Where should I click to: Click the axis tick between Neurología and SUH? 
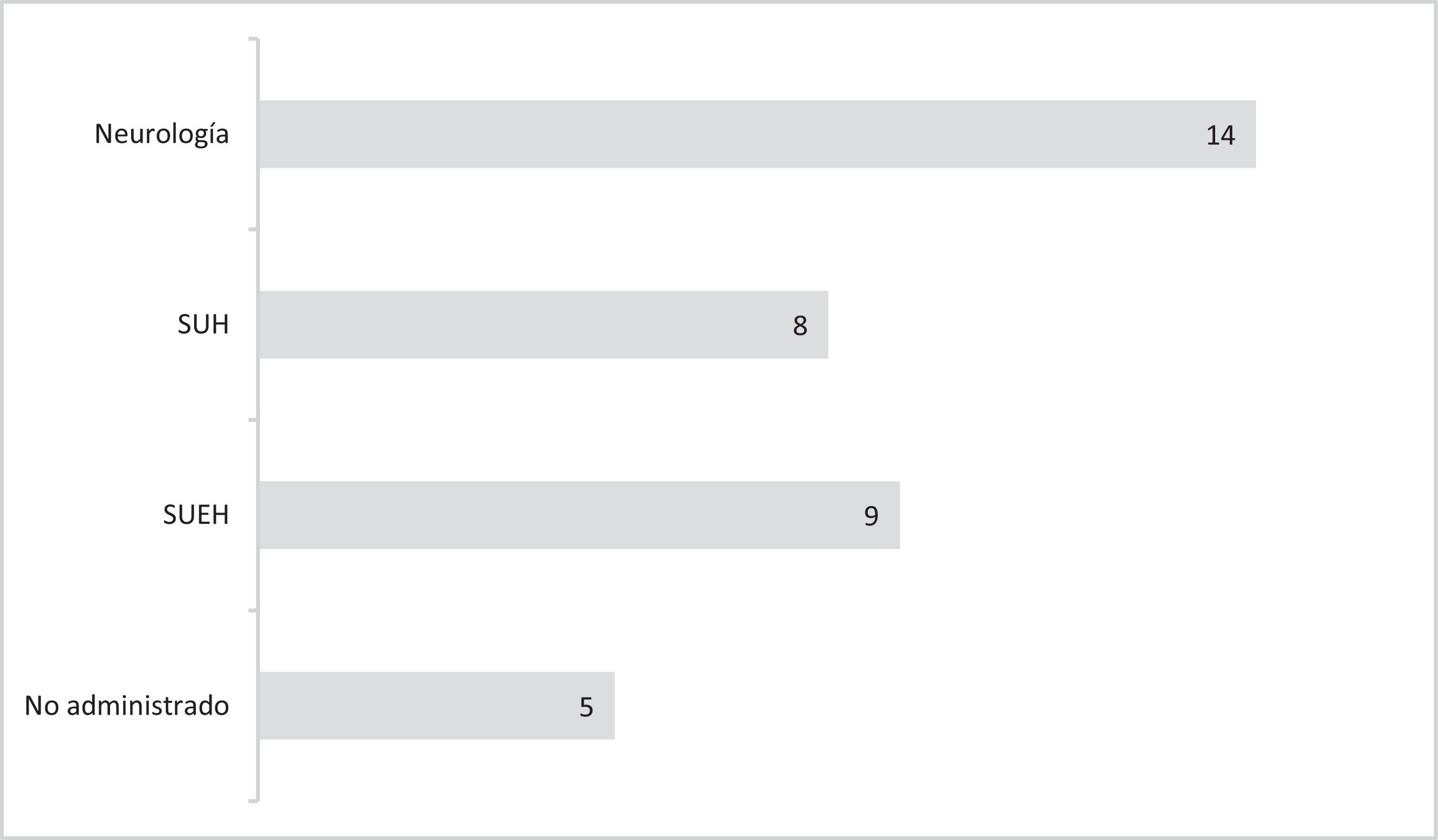pyautogui.click(x=253, y=229)
